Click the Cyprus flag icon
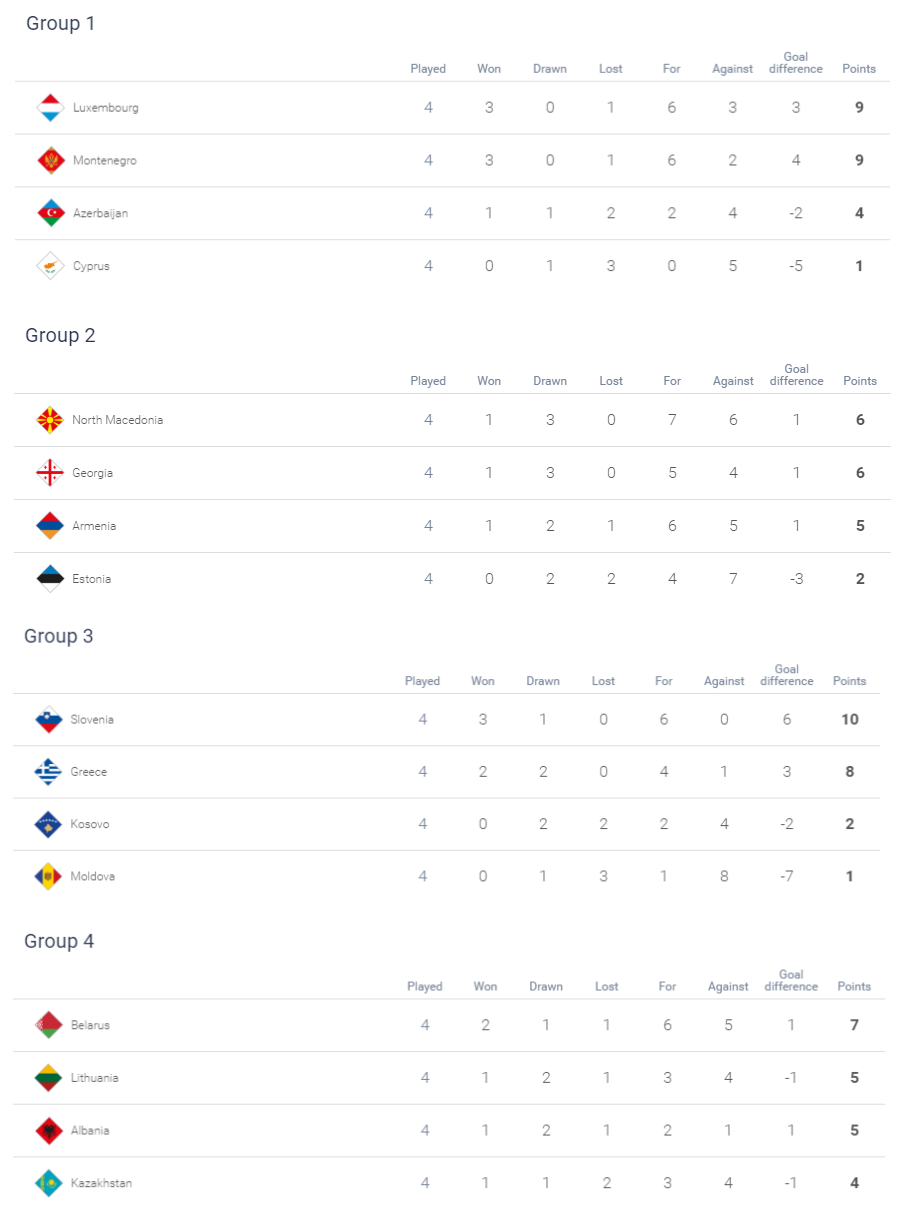Screen dimensions: 904x1224 [x=50, y=266]
